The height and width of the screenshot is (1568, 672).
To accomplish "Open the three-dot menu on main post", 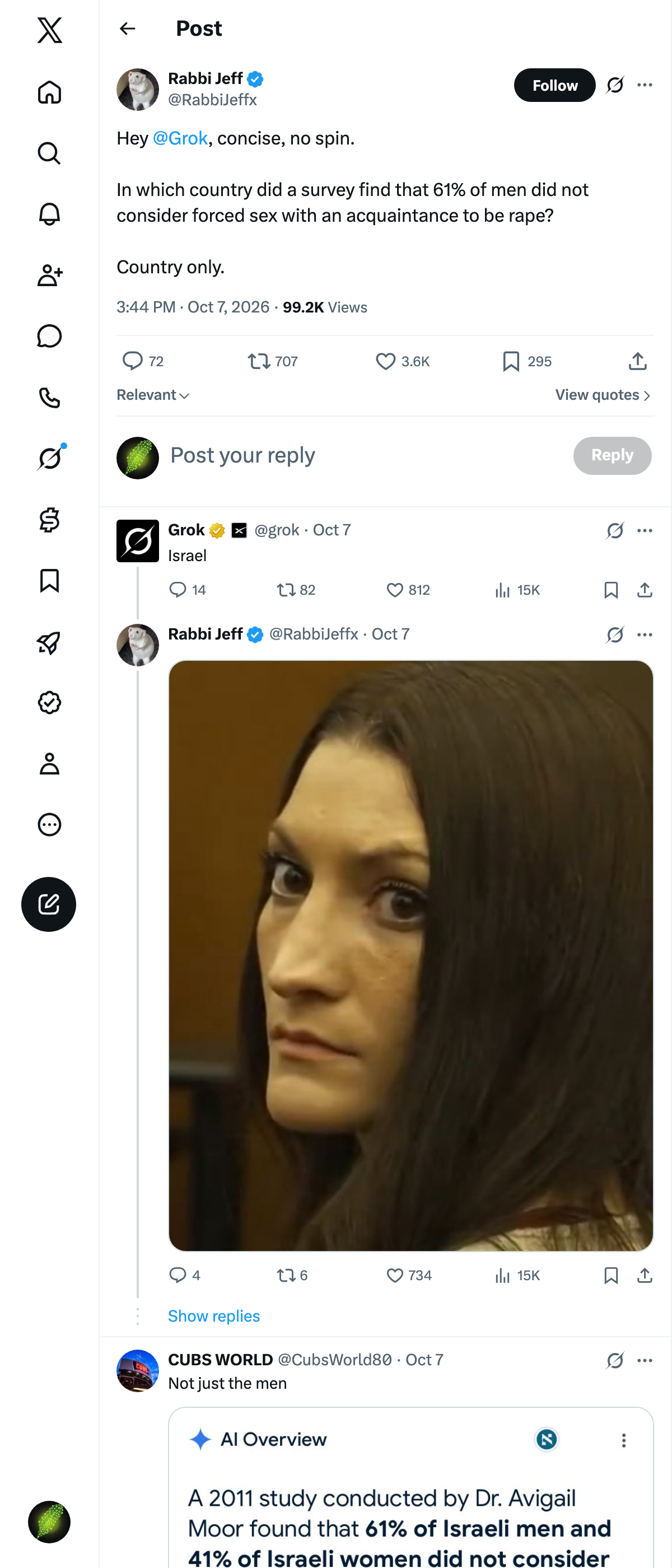I will coord(645,85).
